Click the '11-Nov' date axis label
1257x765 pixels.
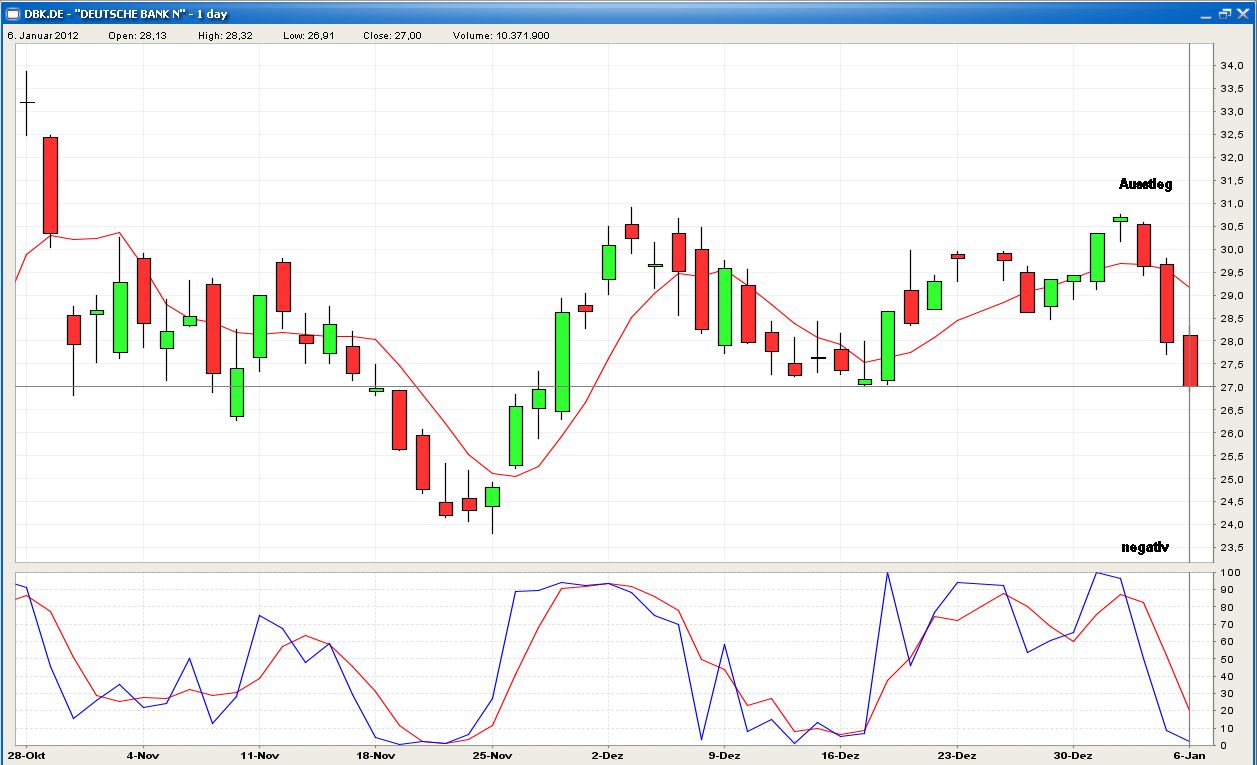pos(259,755)
